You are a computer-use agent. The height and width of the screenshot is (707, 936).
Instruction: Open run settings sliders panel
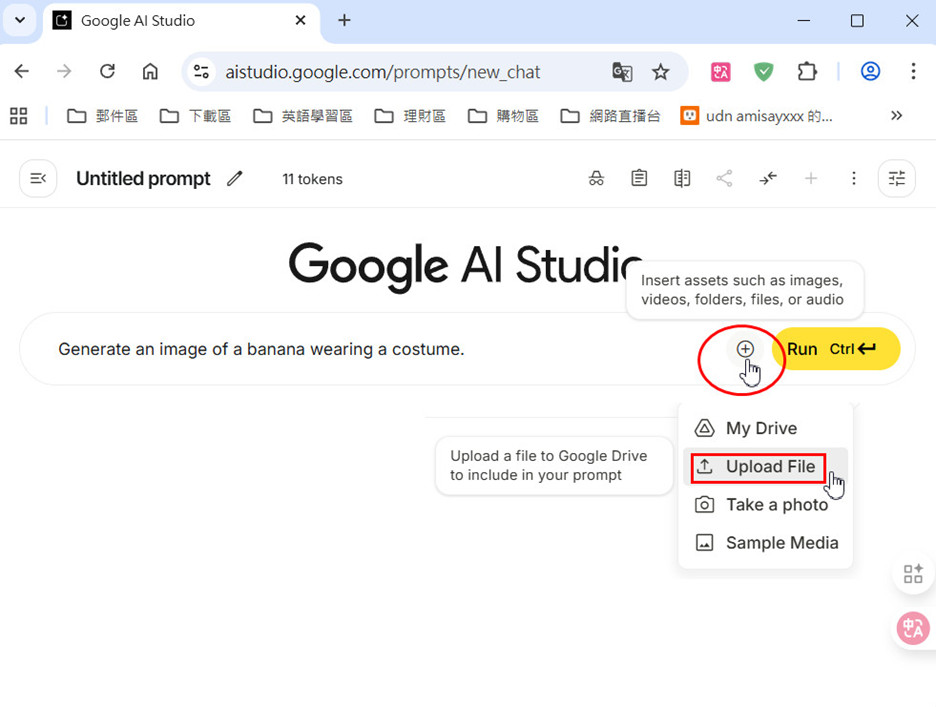click(897, 179)
